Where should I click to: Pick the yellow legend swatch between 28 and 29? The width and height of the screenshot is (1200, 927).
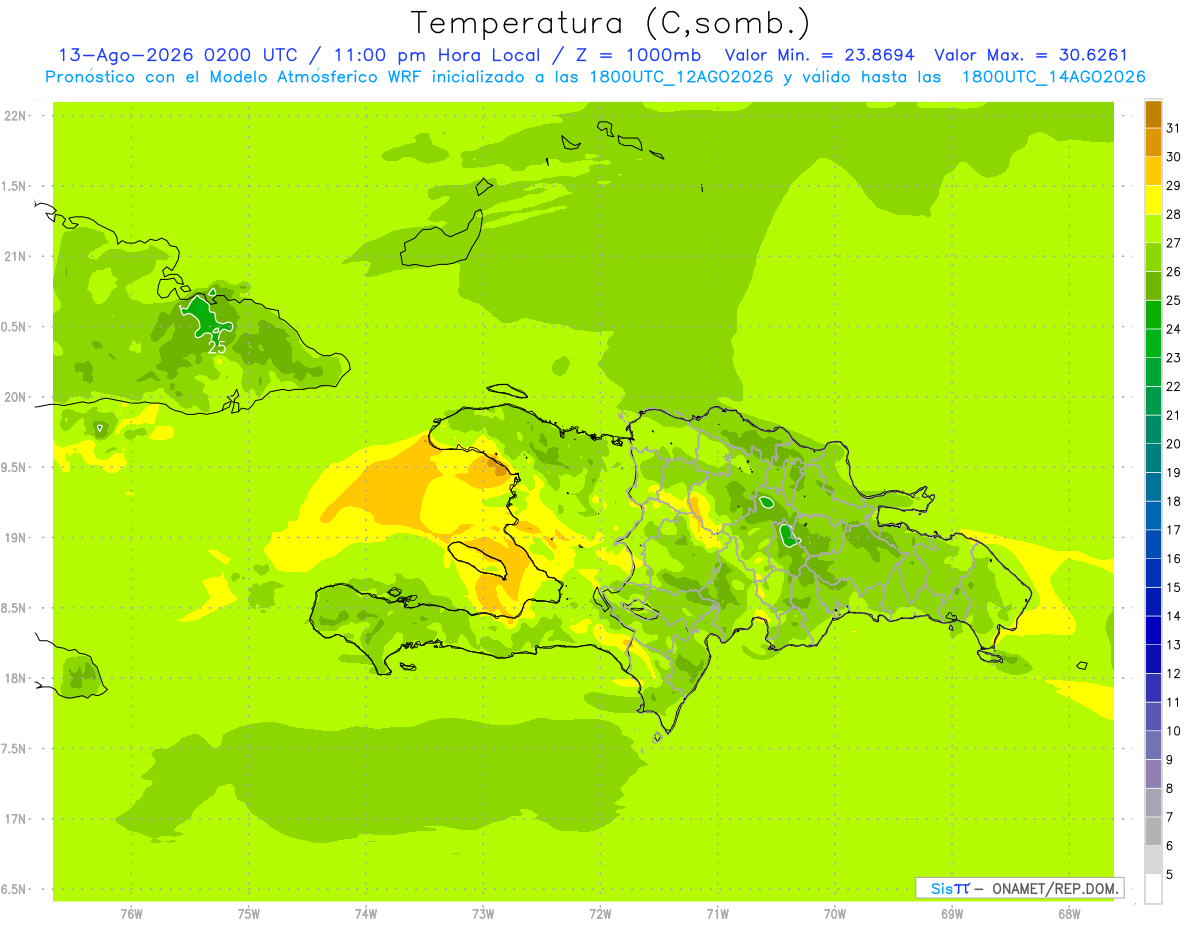(1153, 200)
